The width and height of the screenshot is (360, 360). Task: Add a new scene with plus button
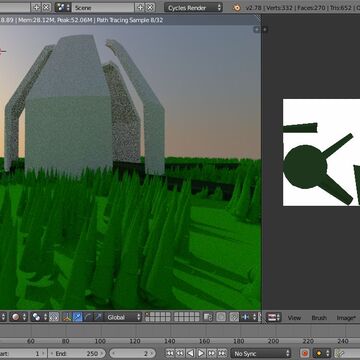(x=140, y=7)
